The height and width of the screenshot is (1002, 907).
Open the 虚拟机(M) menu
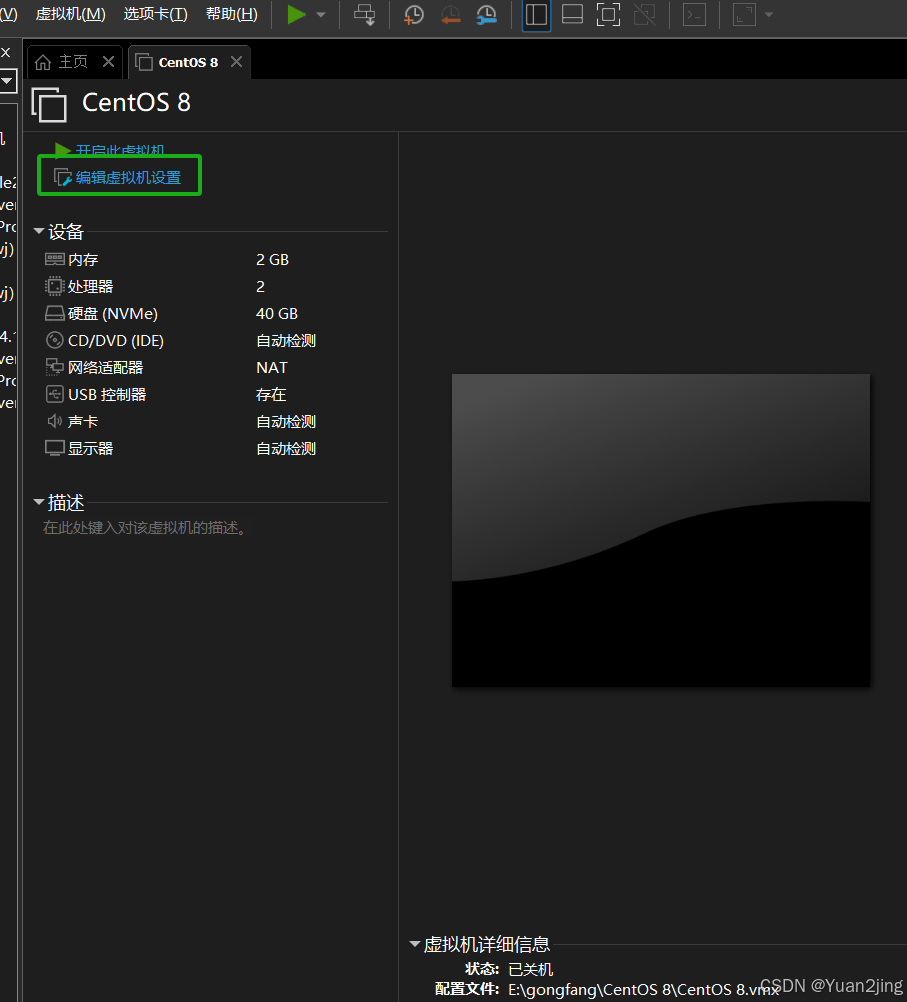pyautogui.click(x=70, y=14)
